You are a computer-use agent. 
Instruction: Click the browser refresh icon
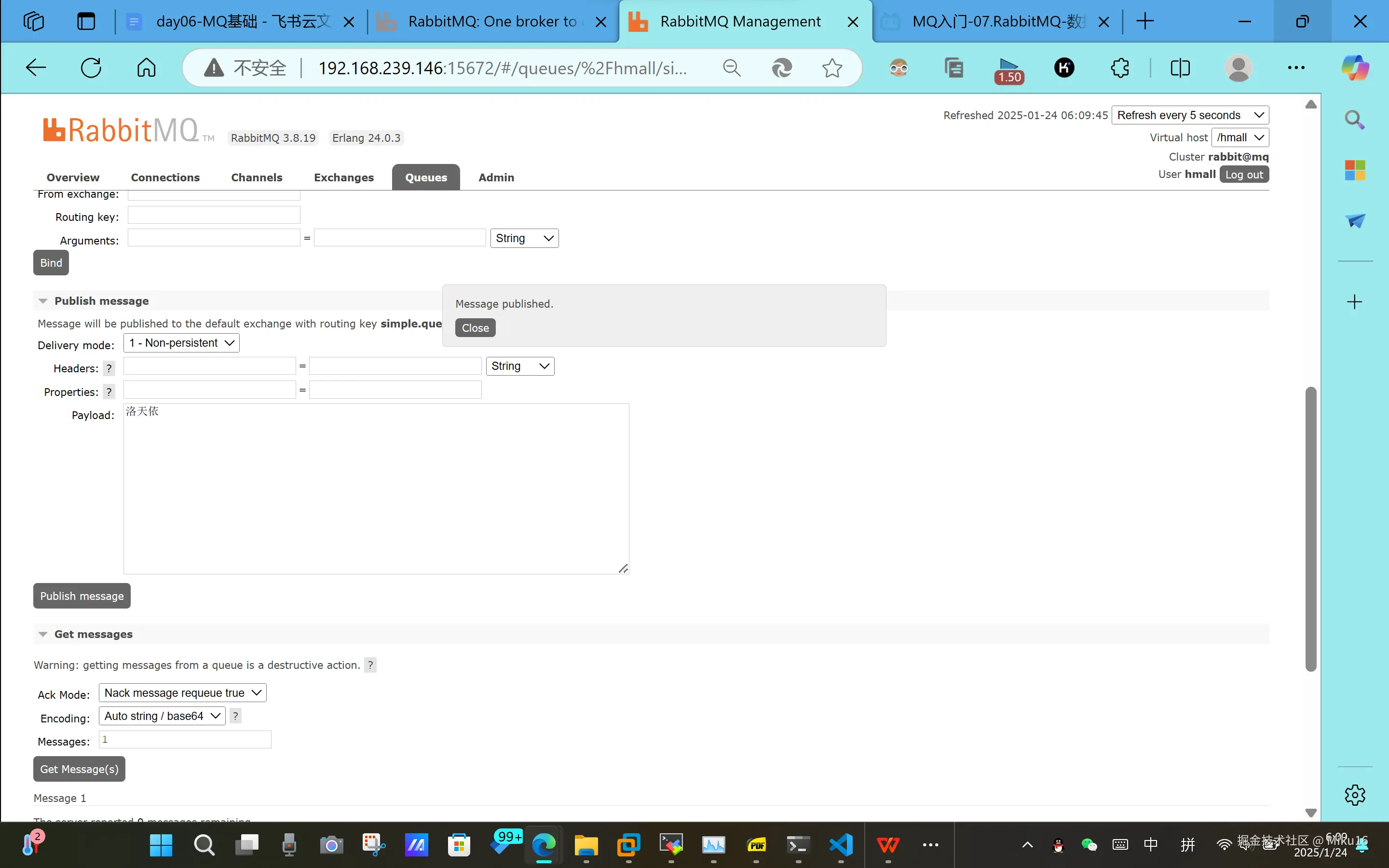[x=91, y=68]
